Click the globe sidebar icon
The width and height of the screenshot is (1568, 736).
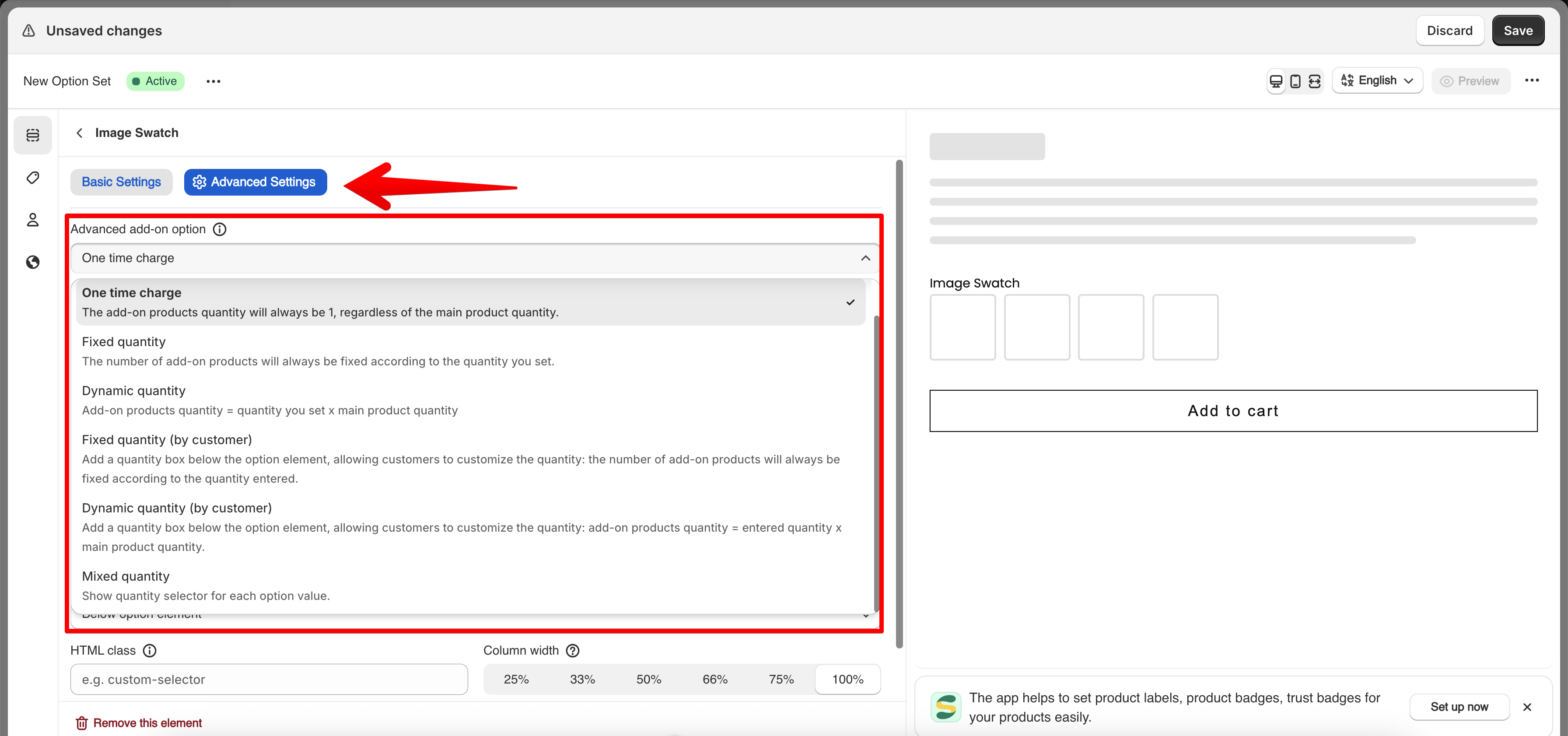(x=33, y=263)
